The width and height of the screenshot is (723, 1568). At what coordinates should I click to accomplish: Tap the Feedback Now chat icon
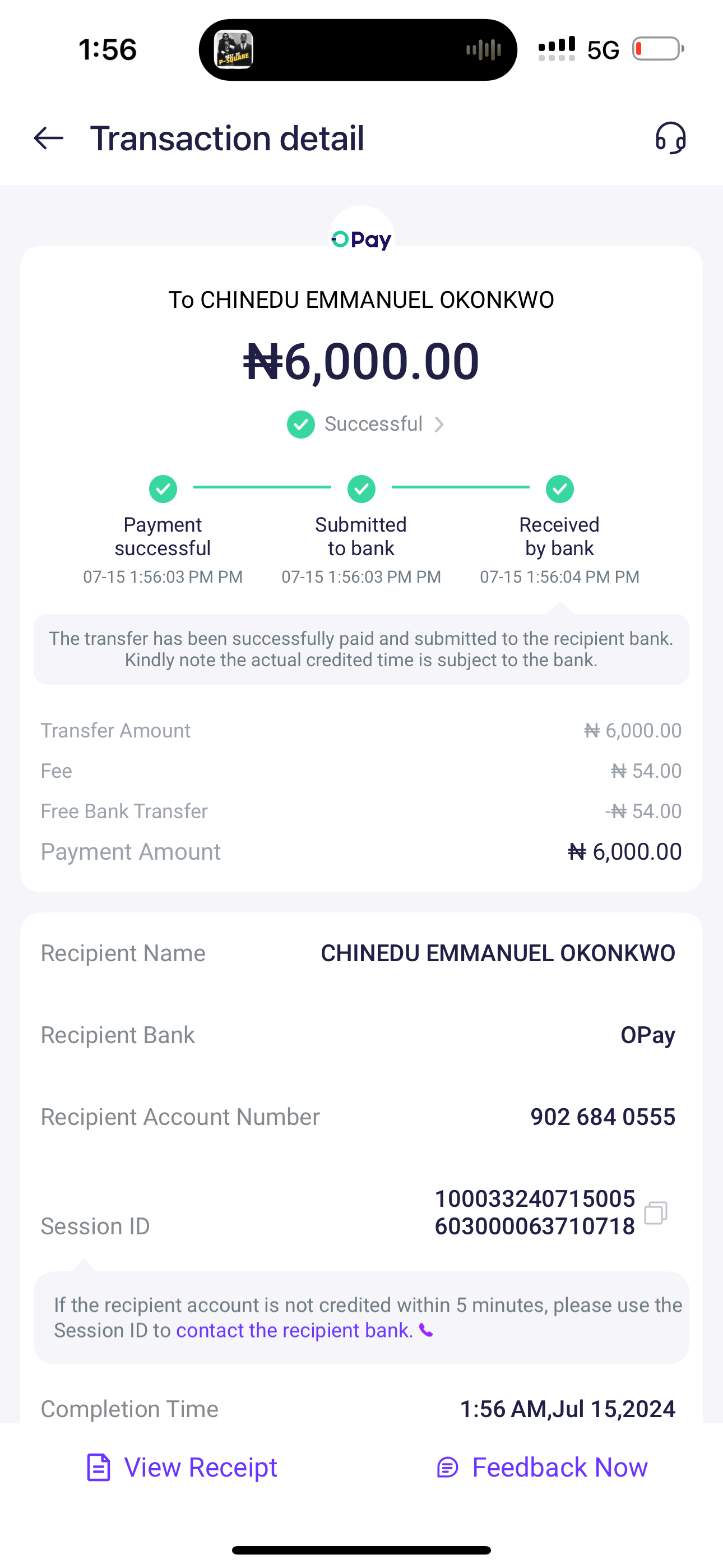(x=448, y=1467)
